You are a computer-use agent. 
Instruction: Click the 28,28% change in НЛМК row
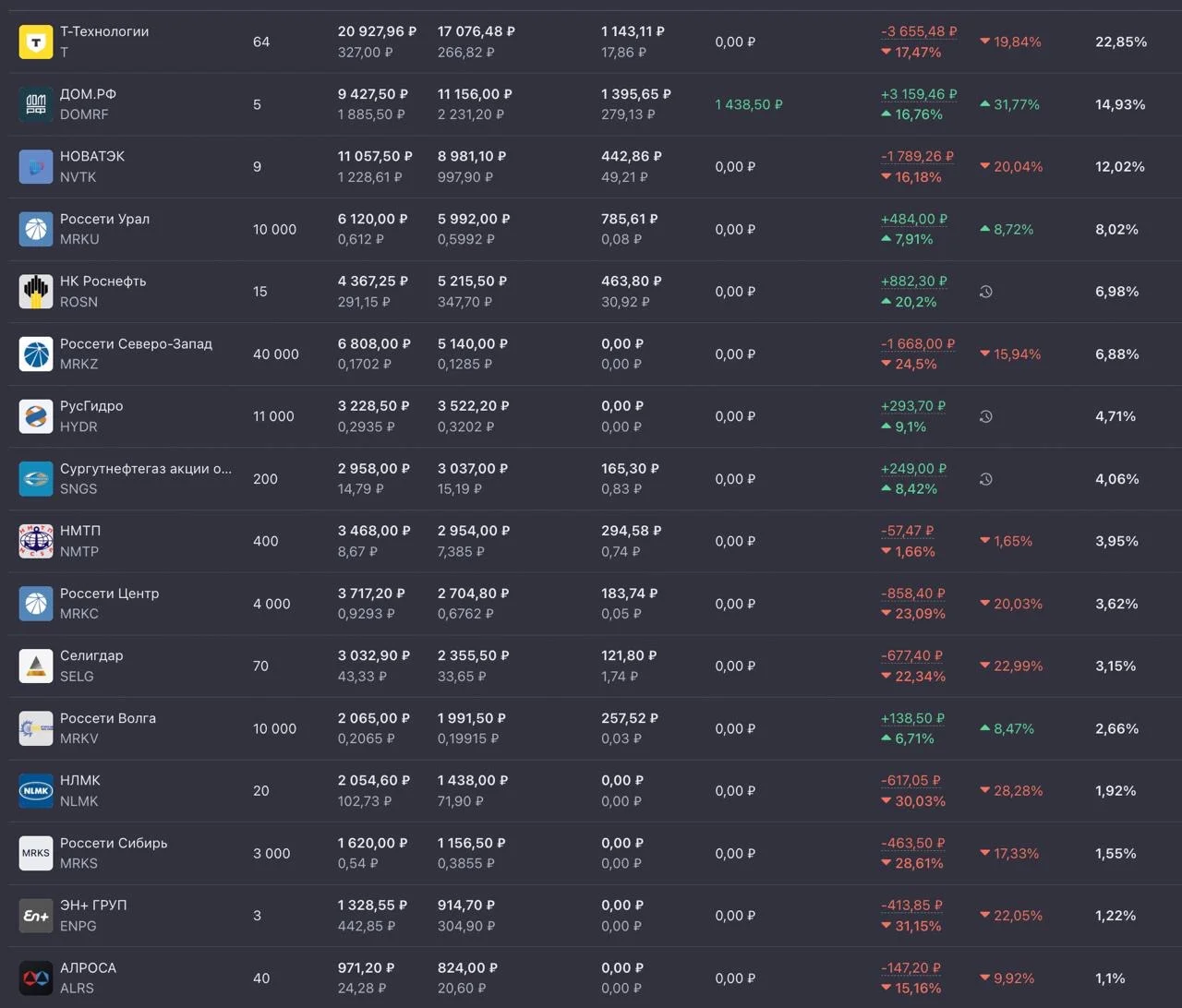pos(1011,791)
